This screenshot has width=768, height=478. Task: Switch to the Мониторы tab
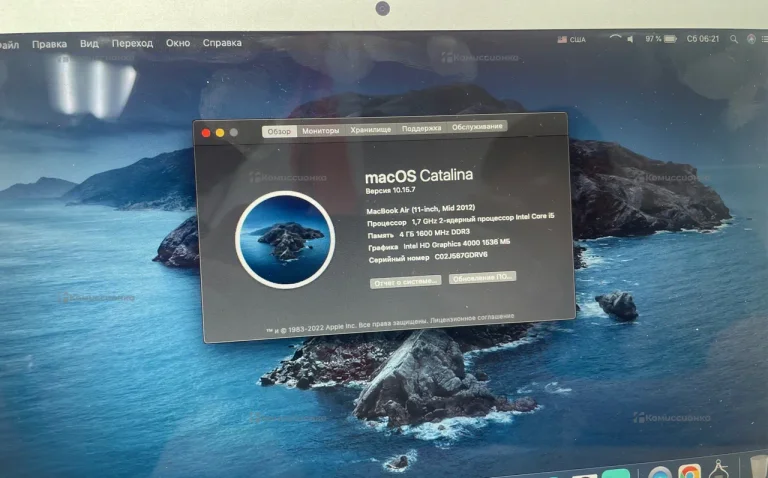(320, 131)
